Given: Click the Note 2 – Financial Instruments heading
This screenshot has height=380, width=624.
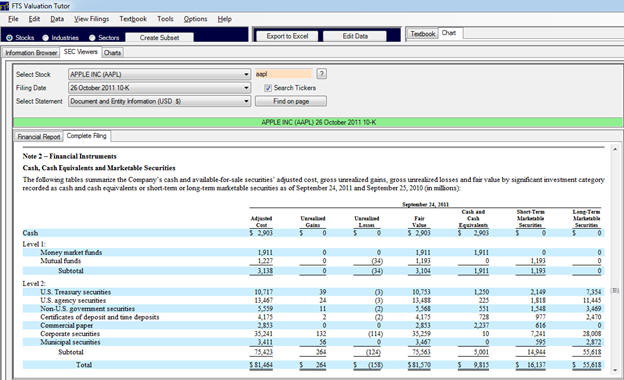Looking at the screenshot, I should pos(70,156).
